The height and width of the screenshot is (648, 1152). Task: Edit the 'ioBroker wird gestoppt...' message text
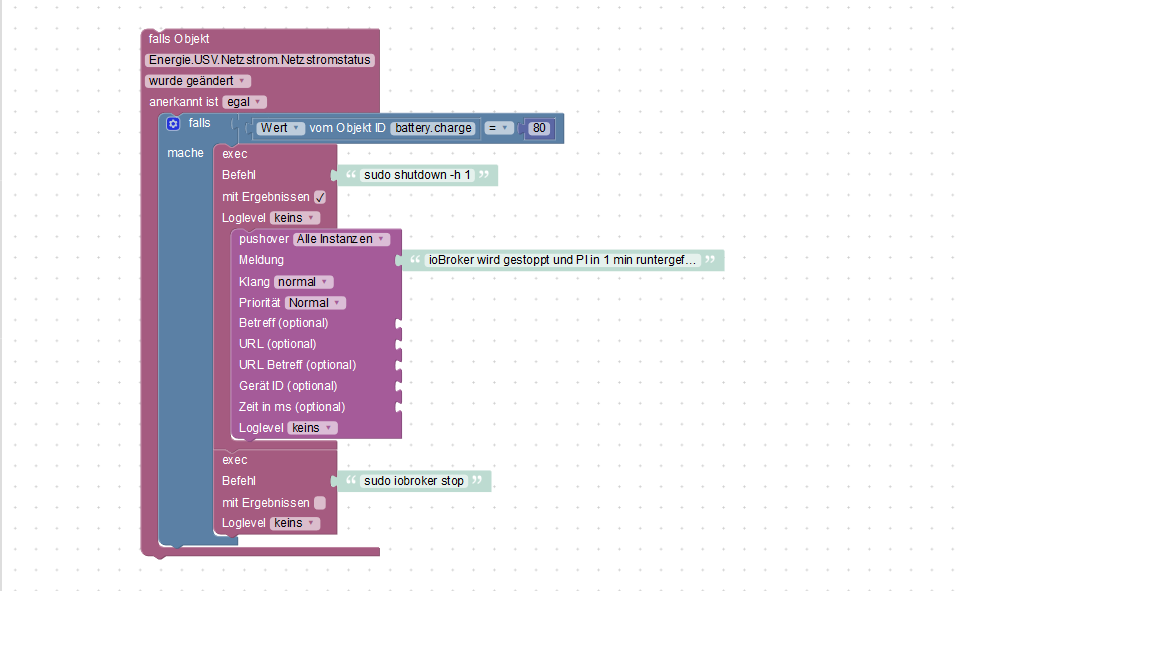pyautogui.click(x=562, y=260)
